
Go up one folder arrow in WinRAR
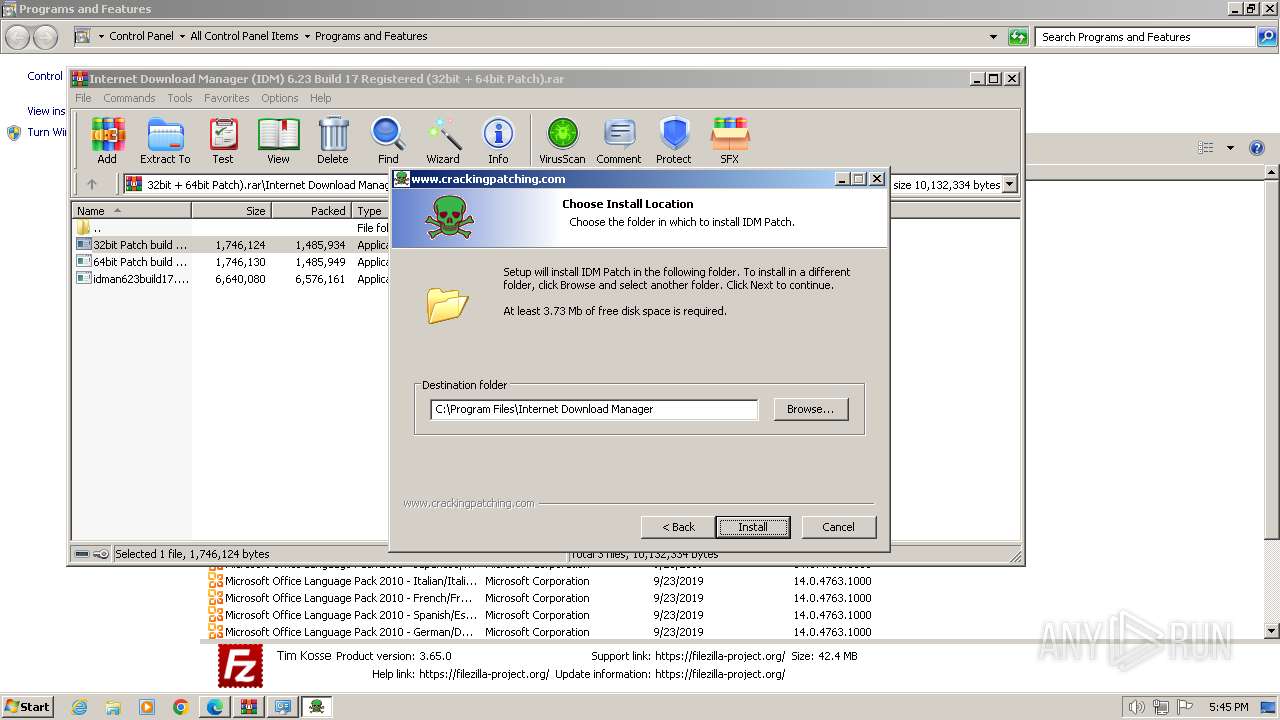pos(92,184)
